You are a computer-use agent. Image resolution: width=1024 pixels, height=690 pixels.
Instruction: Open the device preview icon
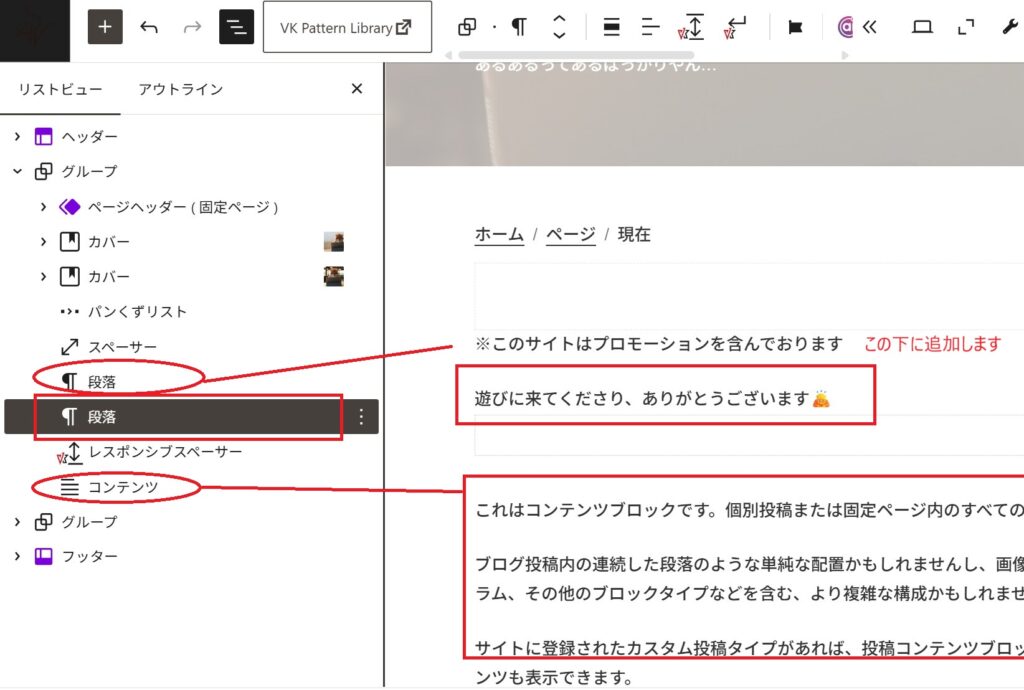pos(922,27)
